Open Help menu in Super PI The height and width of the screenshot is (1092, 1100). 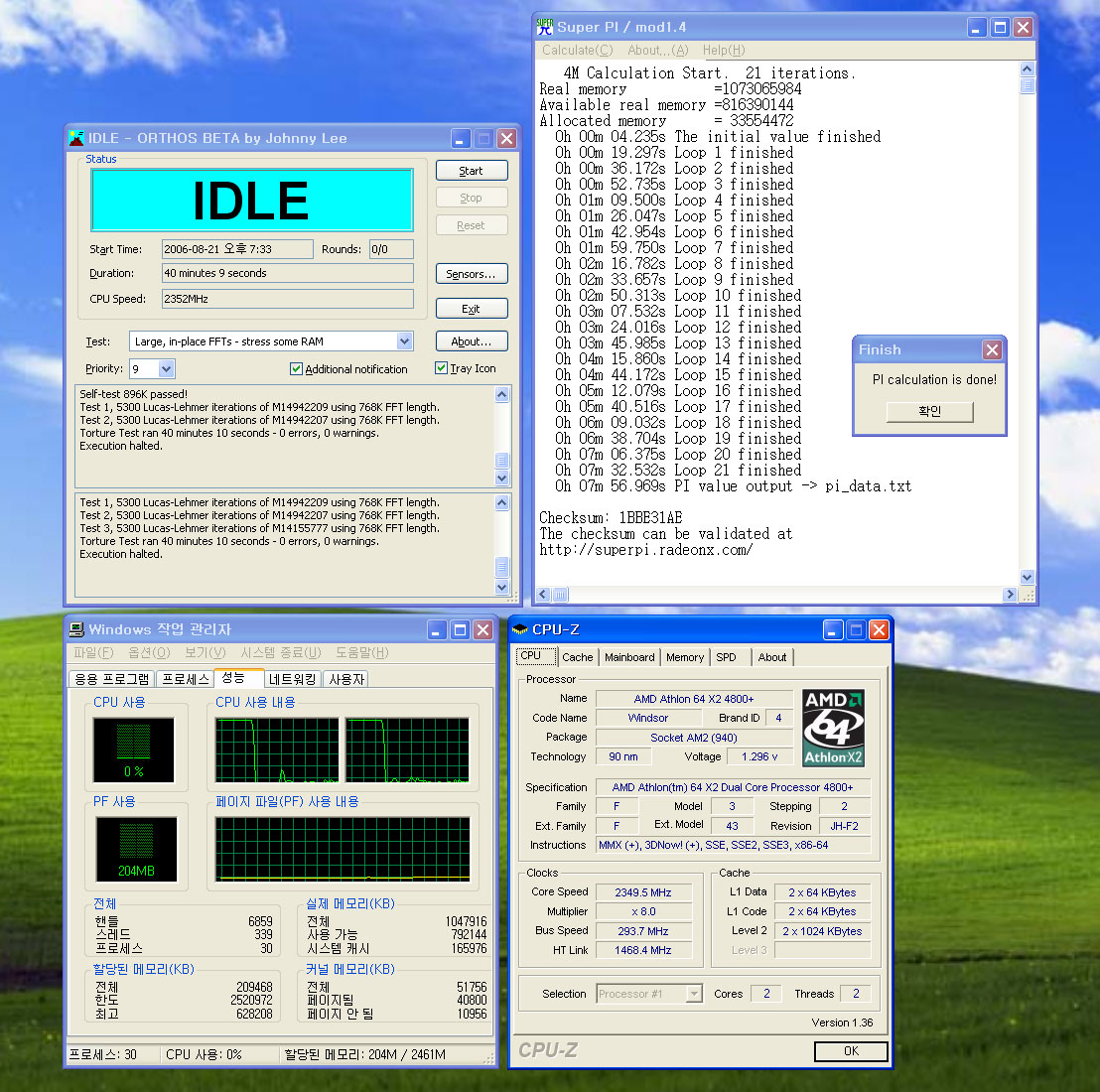point(724,50)
